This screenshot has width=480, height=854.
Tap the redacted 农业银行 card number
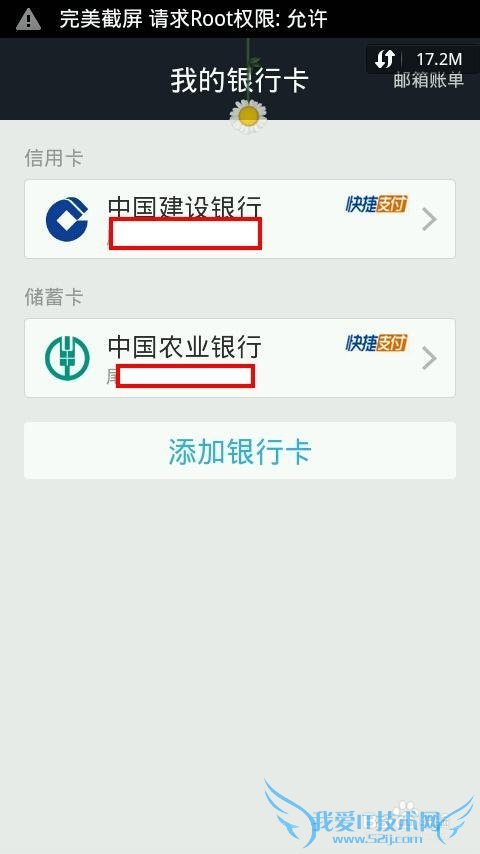click(185, 376)
